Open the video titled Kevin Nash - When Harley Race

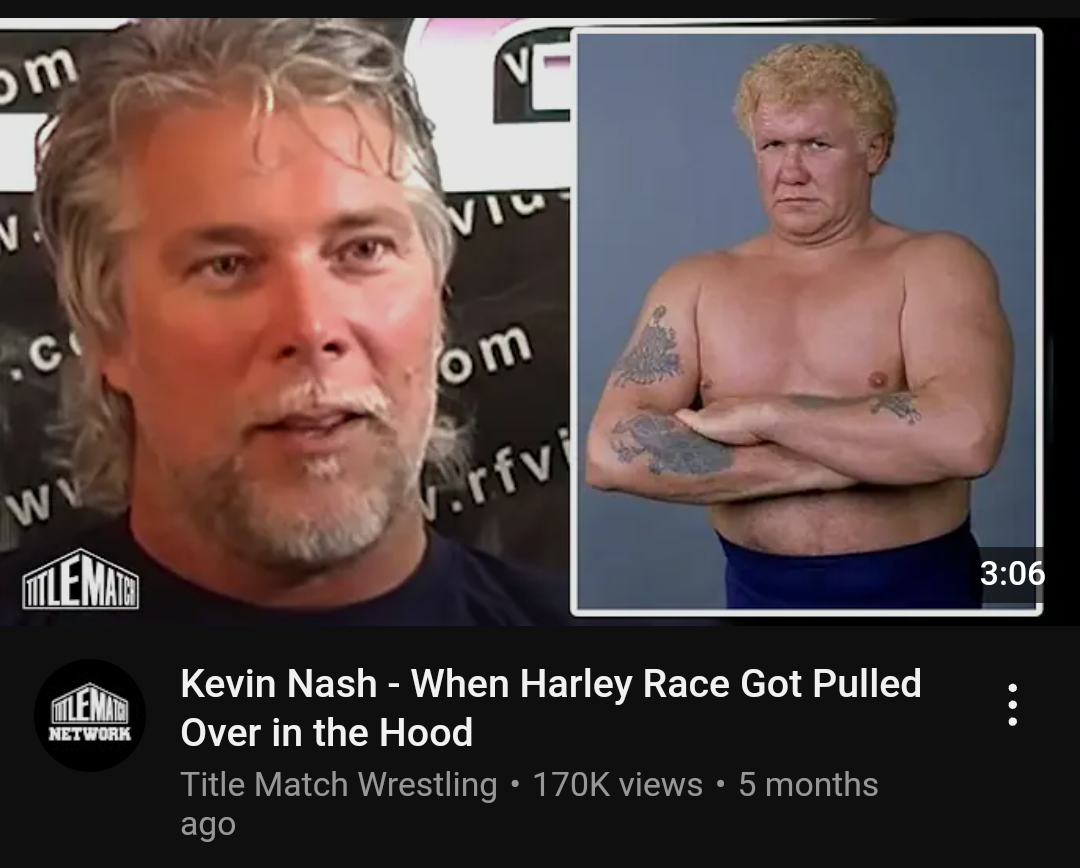(551, 707)
